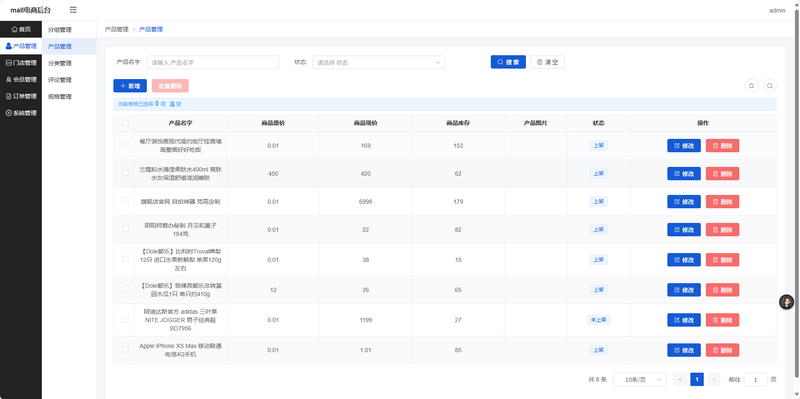Click the 产品管理 breadcrumb parent link

[116, 30]
